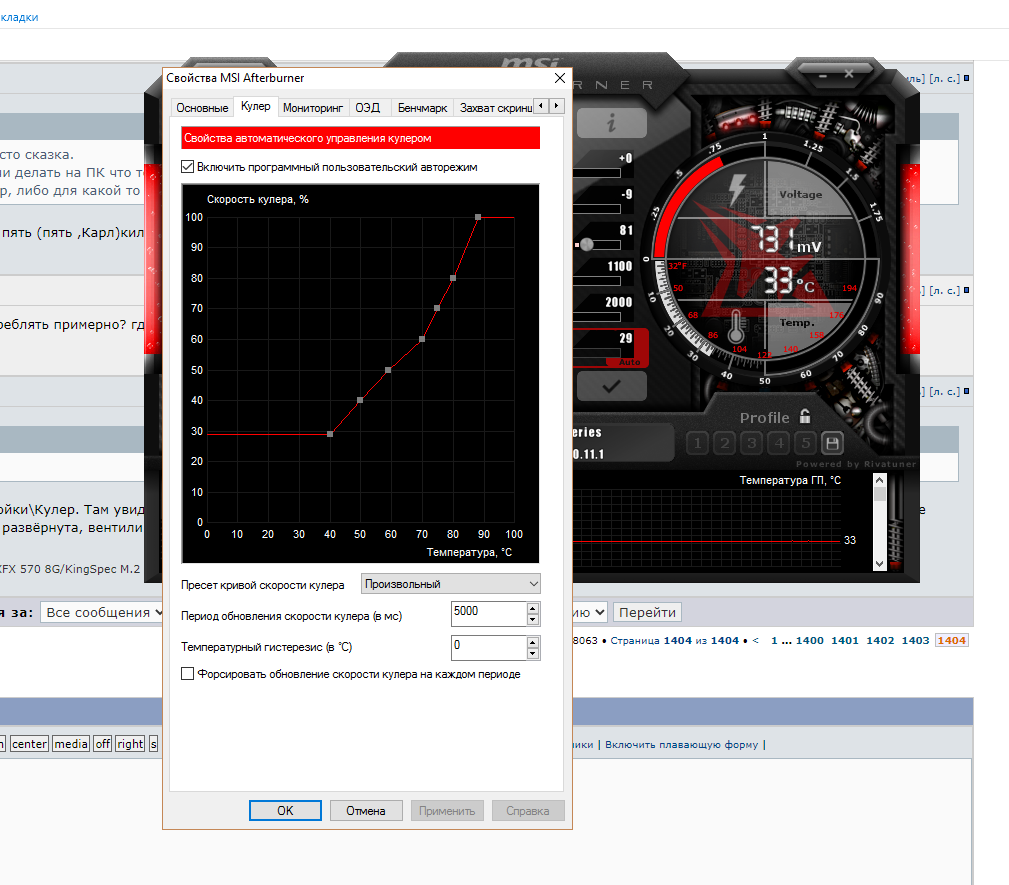Go to forum first page link 1
The image size is (1009, 885).
[774, 640]
